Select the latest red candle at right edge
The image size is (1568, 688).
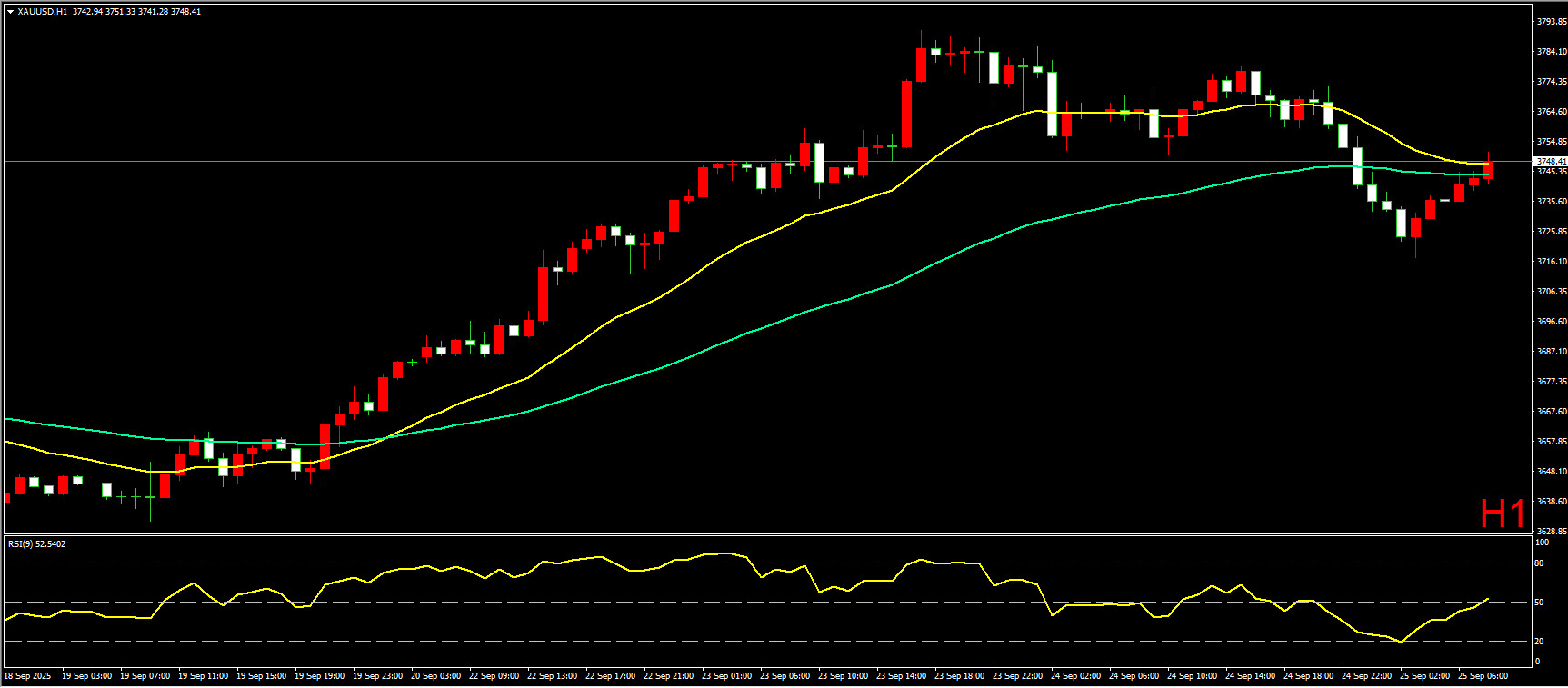coord(1488,170)
